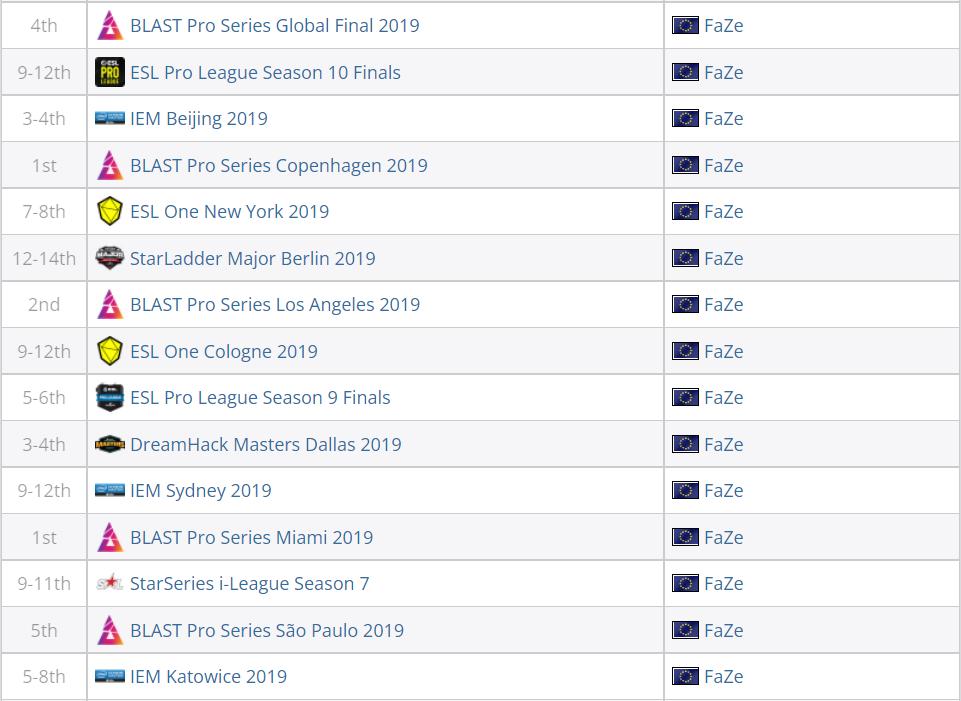Click the ESL One Cologne 2019 shield icon
Image resolution: width=961 pixels, height=701 pixels.
tap(110, 351)
